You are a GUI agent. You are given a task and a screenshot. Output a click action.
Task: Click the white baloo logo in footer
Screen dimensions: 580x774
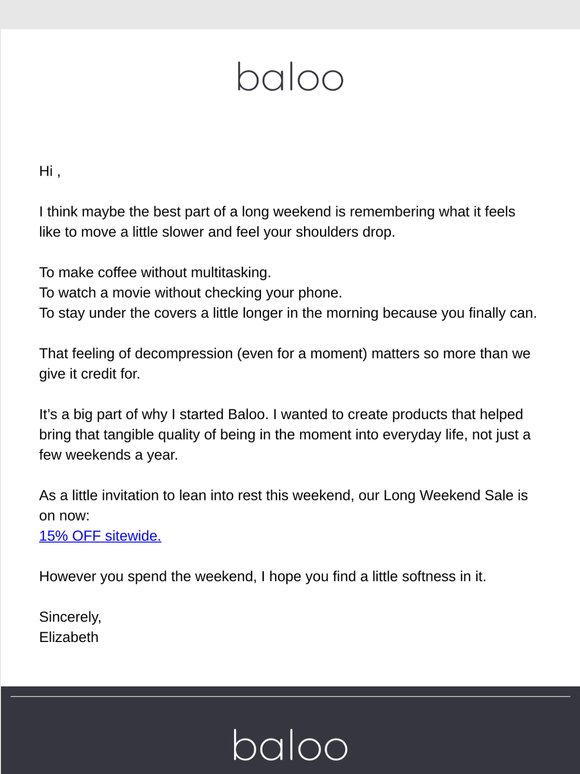coord(290,745)
